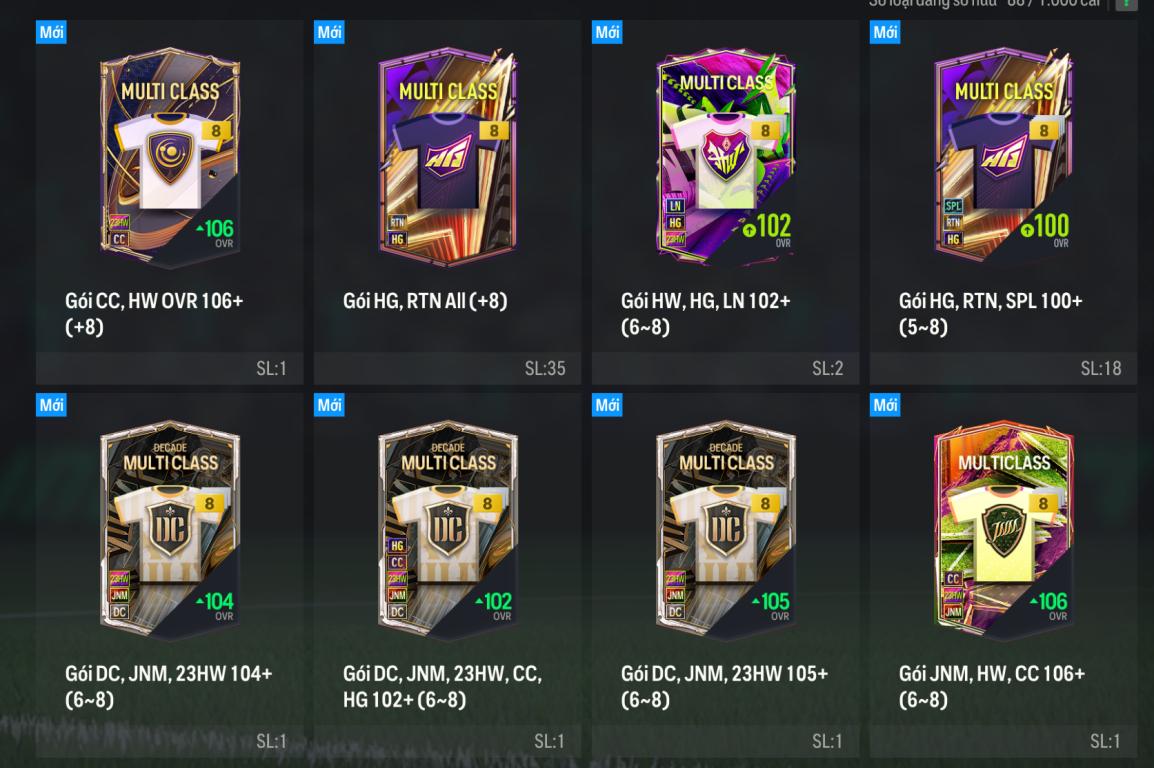Click the Gói JNM, HW, CC 106+ (6~8) title
Viewport: 1154px width, 768px height.
click(x=991, y=686)
